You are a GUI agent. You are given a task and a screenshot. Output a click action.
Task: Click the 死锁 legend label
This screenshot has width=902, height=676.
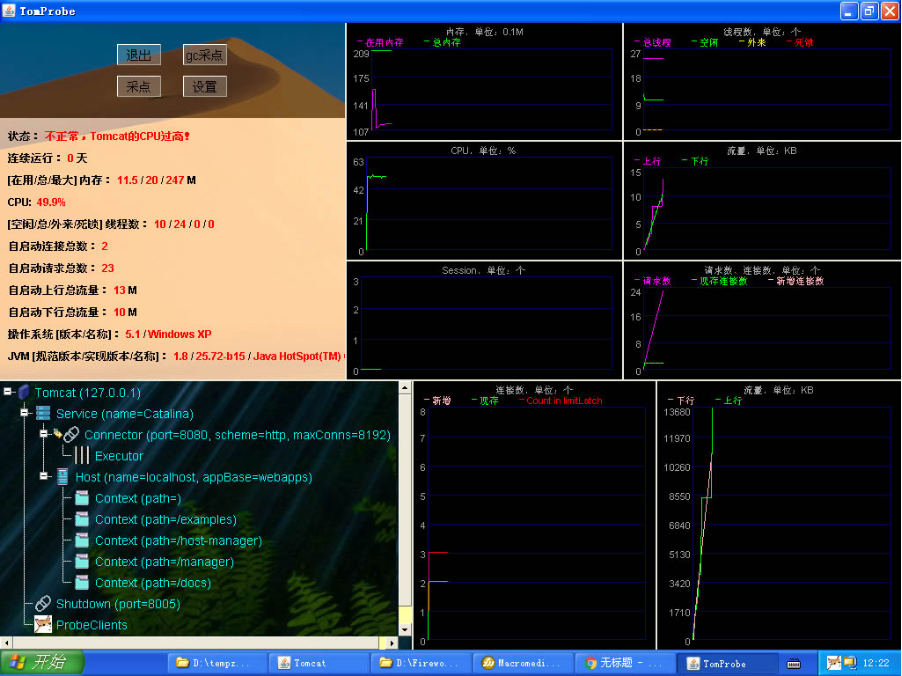click(804, 43)
